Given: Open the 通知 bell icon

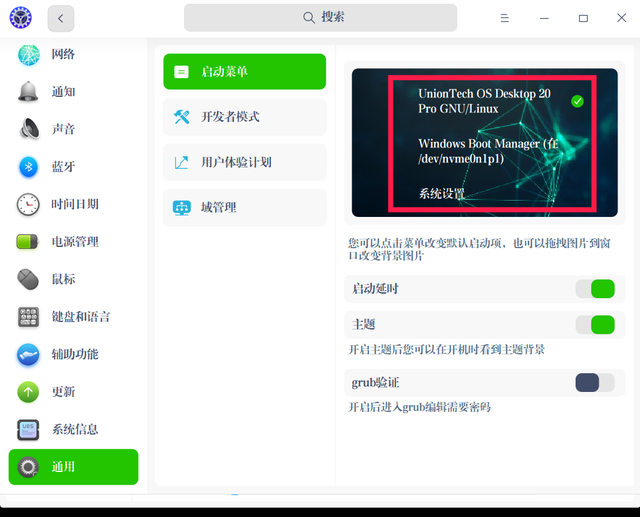Looking at the screenshot, I should pyautogui.click(x=28, y=92).
